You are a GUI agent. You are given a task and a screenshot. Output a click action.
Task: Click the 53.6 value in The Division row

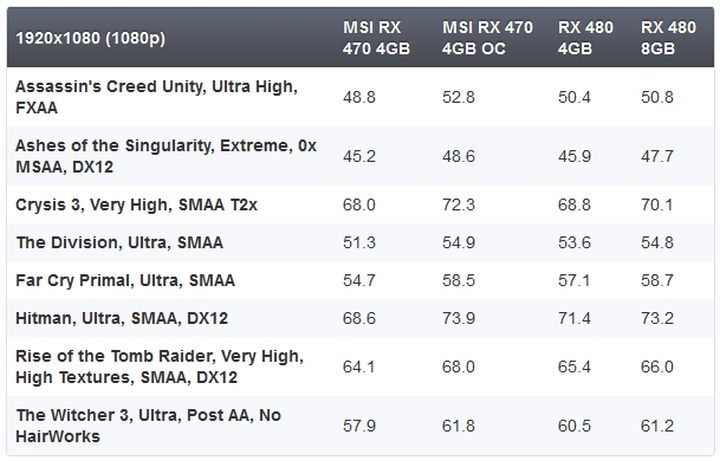tap(574, 242)
